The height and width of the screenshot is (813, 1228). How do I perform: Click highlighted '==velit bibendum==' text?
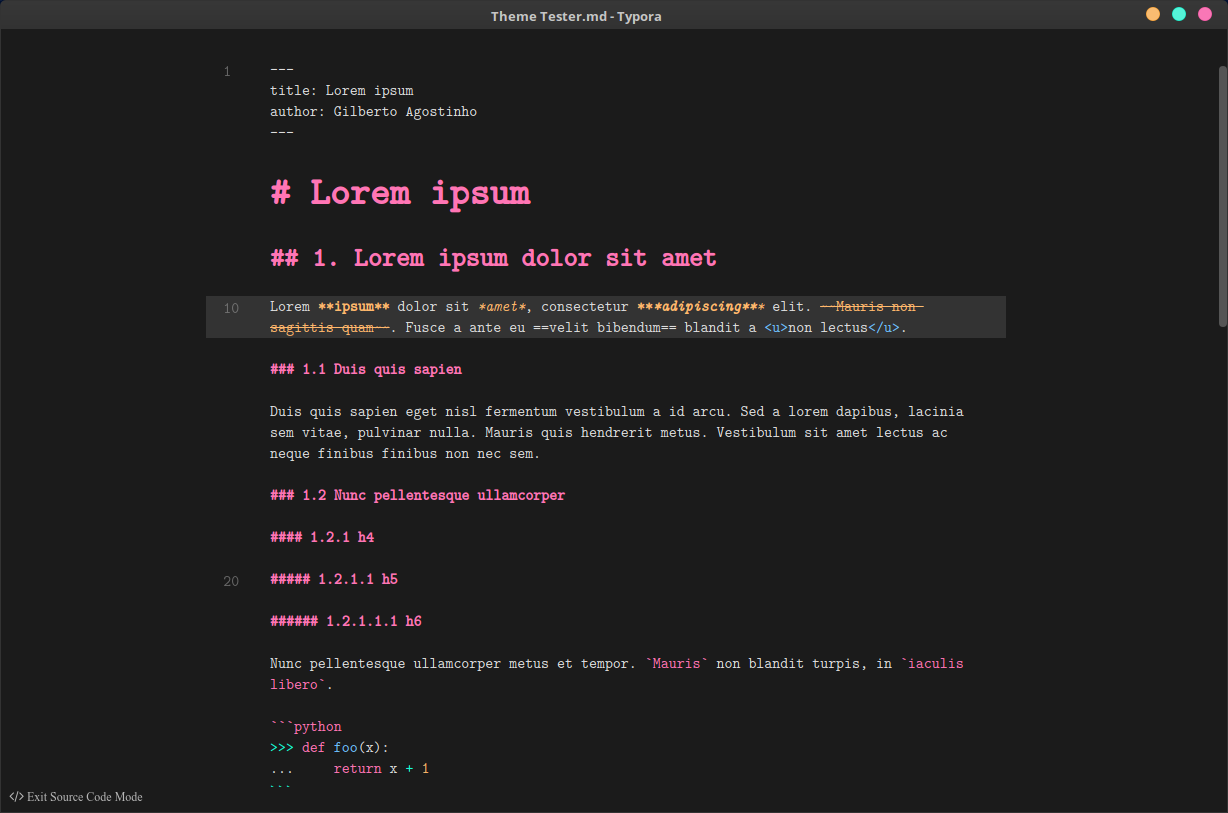pos(604,328)
